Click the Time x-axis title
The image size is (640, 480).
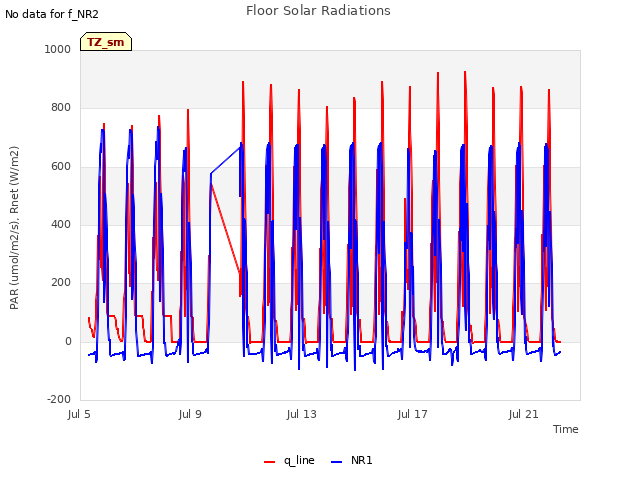[566, 429]
